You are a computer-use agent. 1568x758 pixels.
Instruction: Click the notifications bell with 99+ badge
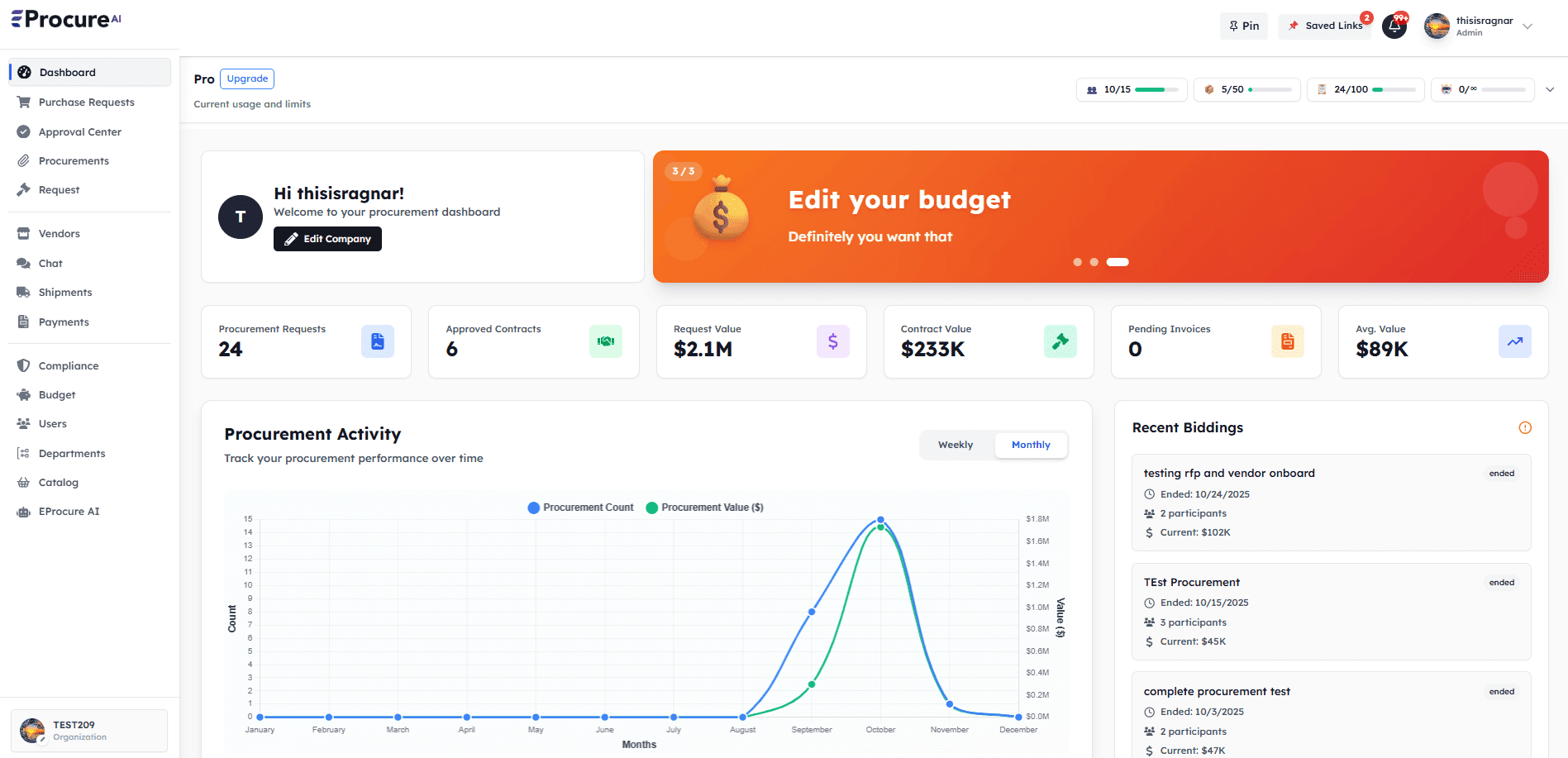tap(1394, 26)
